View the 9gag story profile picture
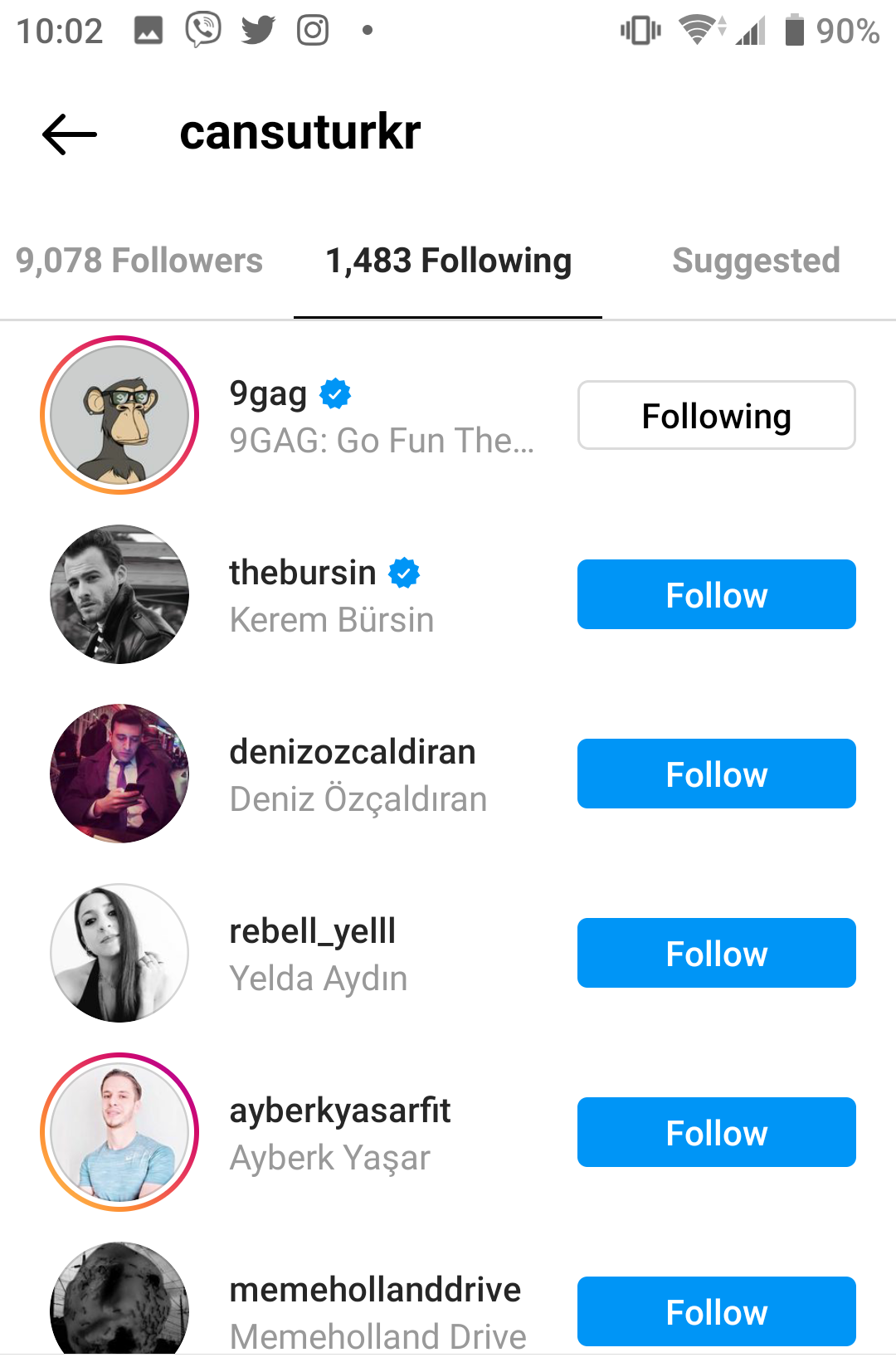The image size is (896, 1372). (x=119, y=415)
